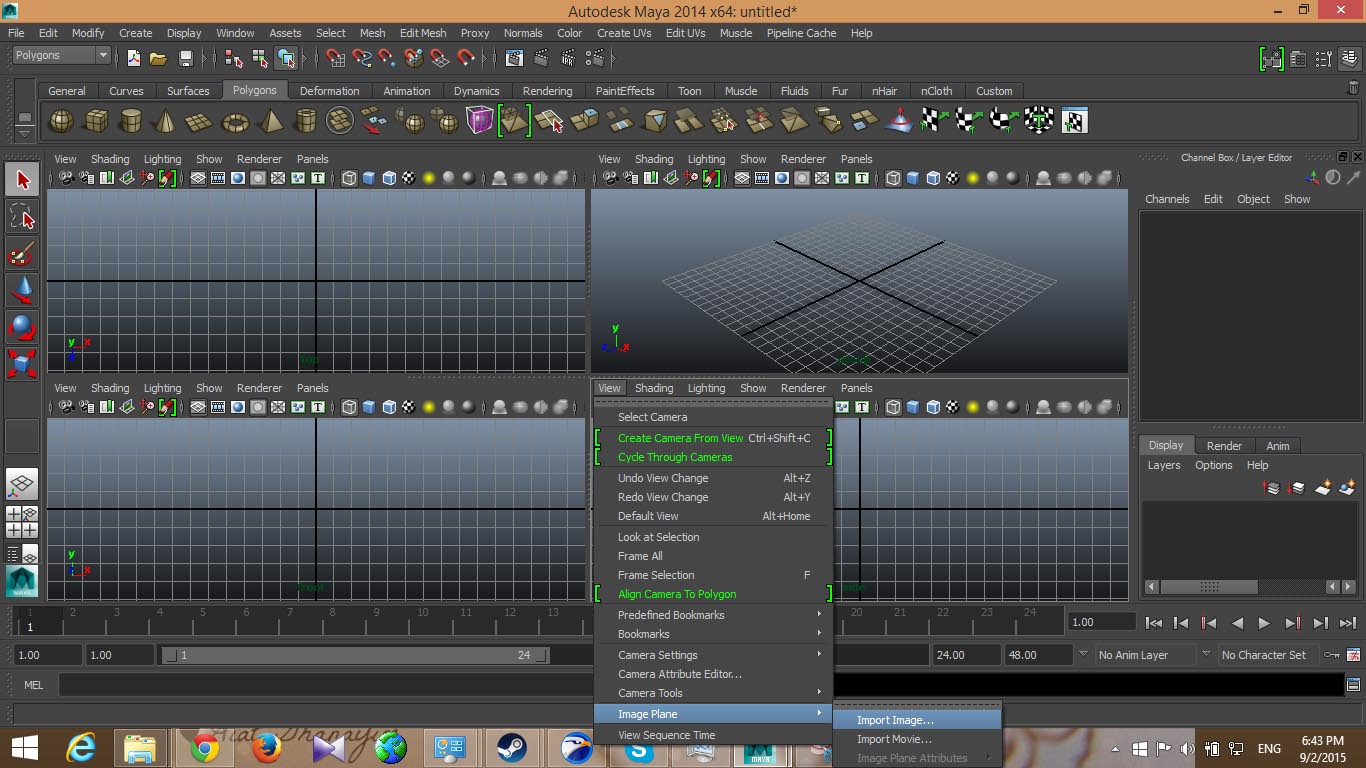The image size is (1366, 768).
Task: Click the Open Scene folder icon
Action: coord(158,58)
